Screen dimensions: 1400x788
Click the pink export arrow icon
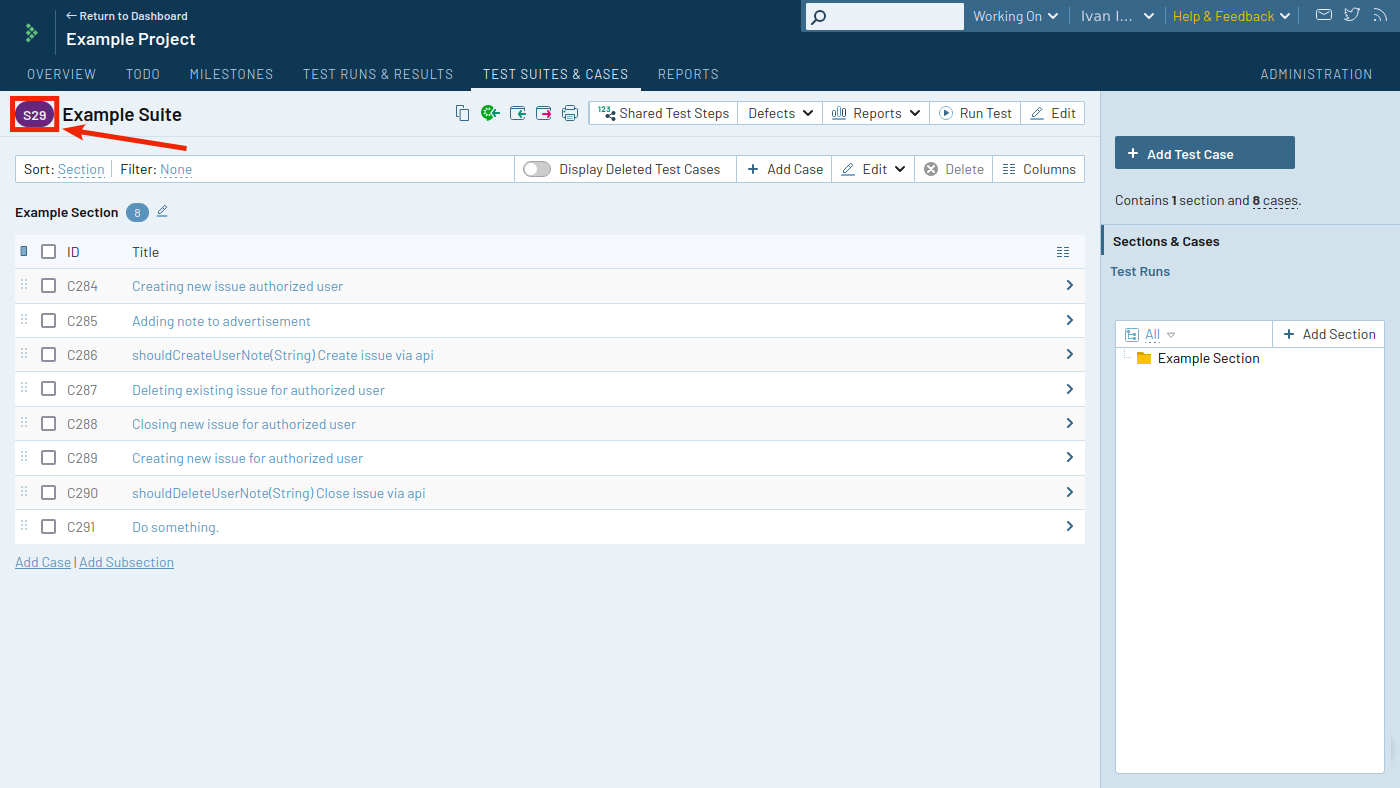coord(544,113)
